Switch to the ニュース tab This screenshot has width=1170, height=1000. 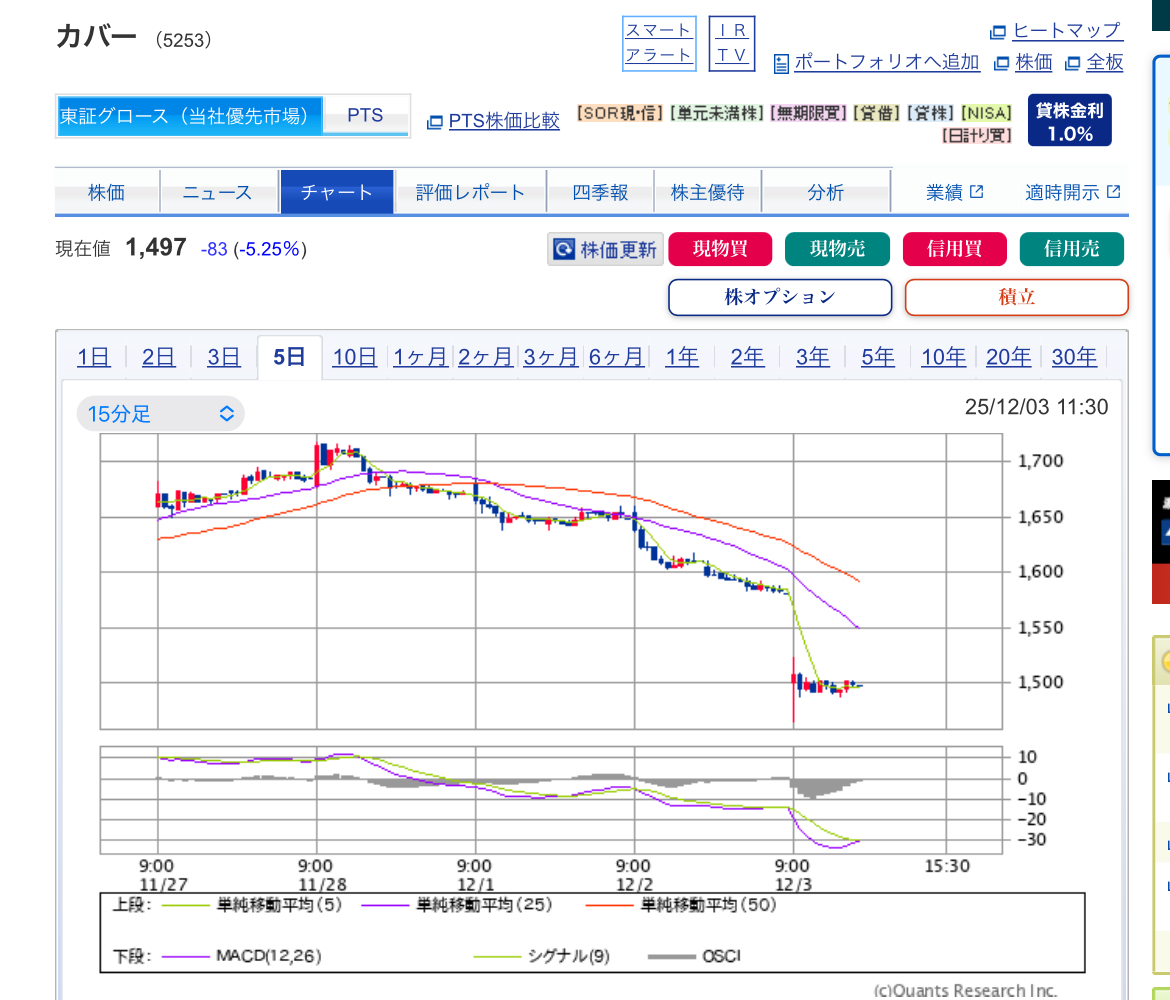click(217, 193)
